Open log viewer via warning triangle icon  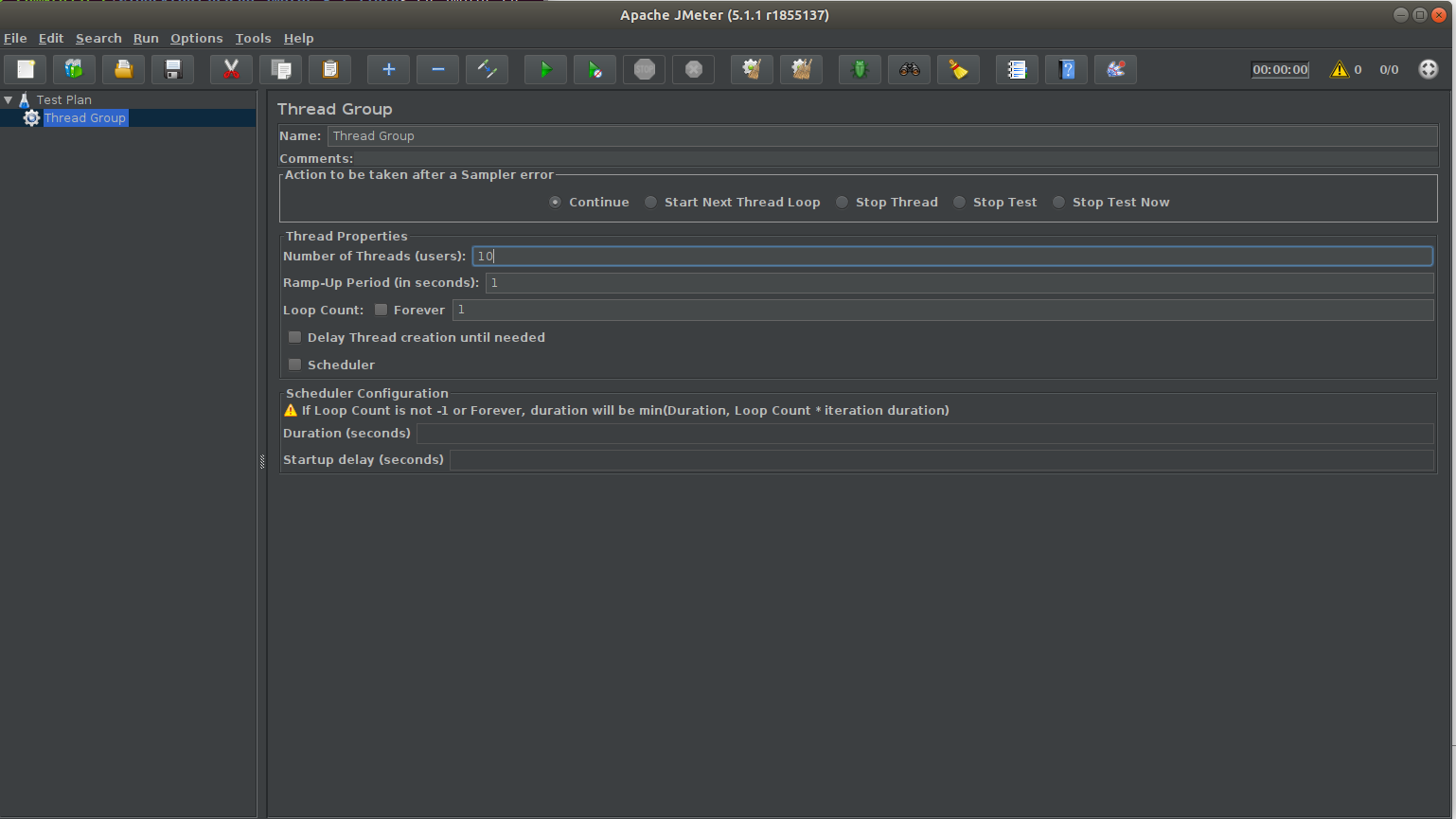[1339, 69]
